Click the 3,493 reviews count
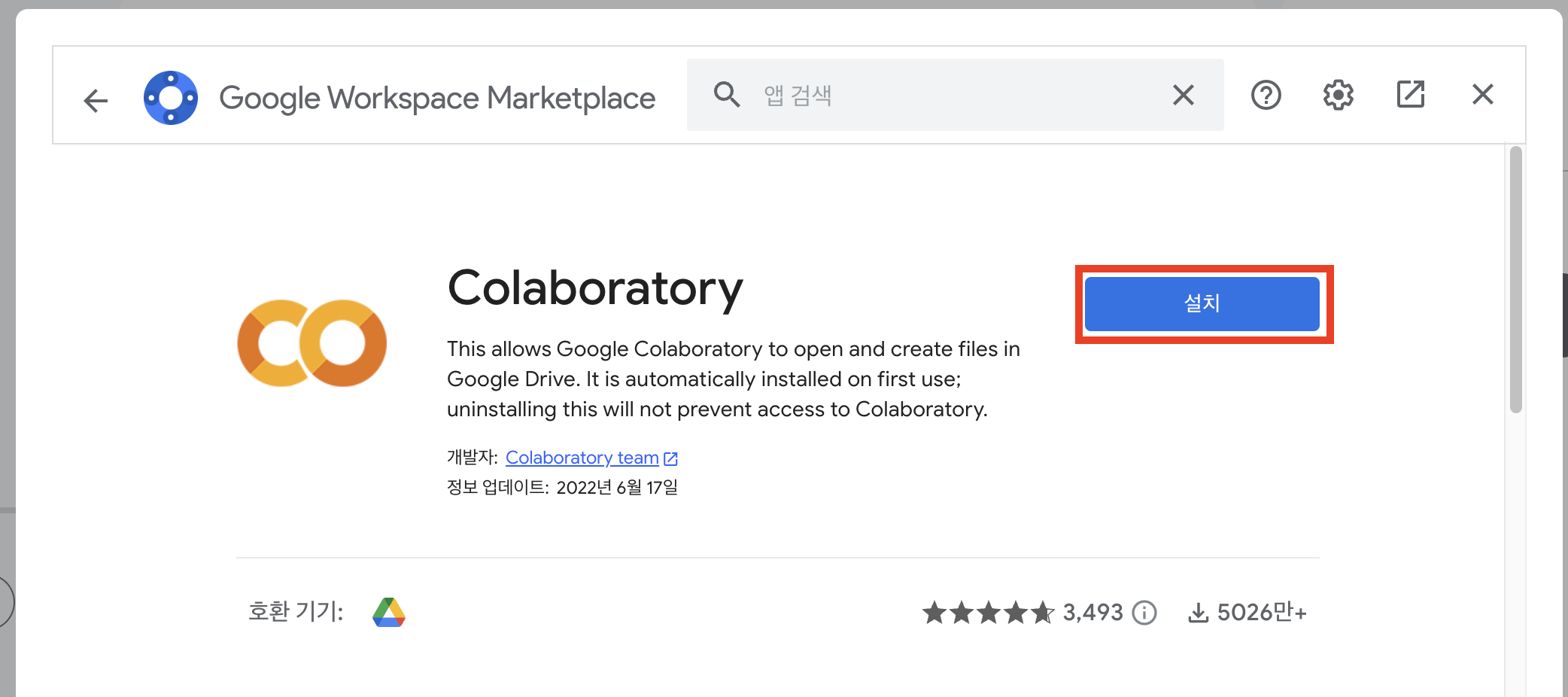Screen dimensions: 1568x697 pos(1092,613)
